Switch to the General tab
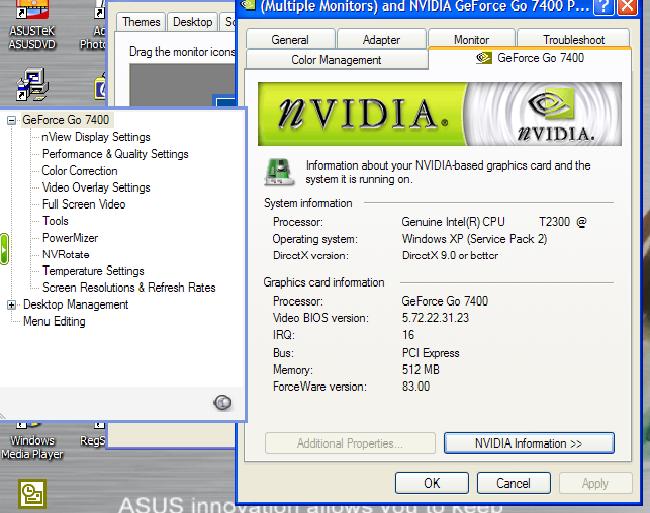The height and width of the screenshot is (513, 650). click(290, 40)
